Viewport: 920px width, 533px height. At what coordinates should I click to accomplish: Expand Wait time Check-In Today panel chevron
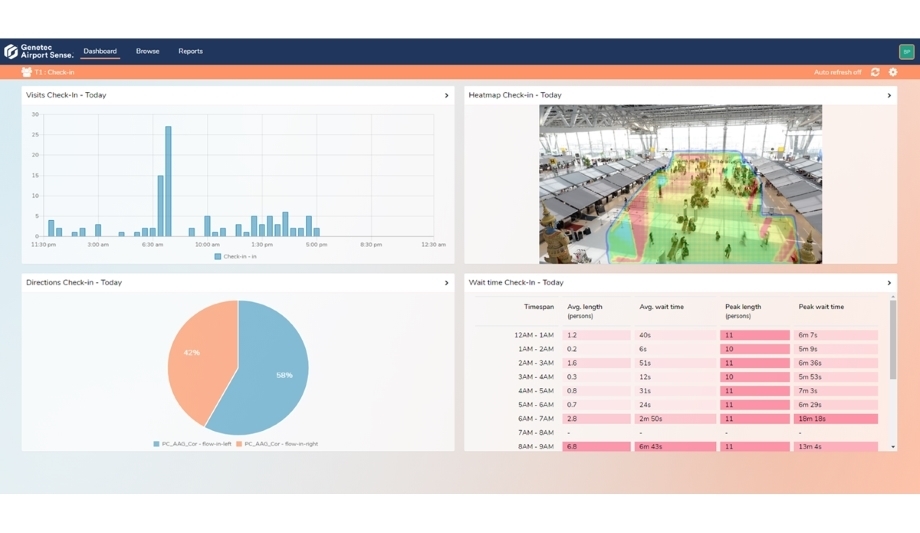pos(889,283)
